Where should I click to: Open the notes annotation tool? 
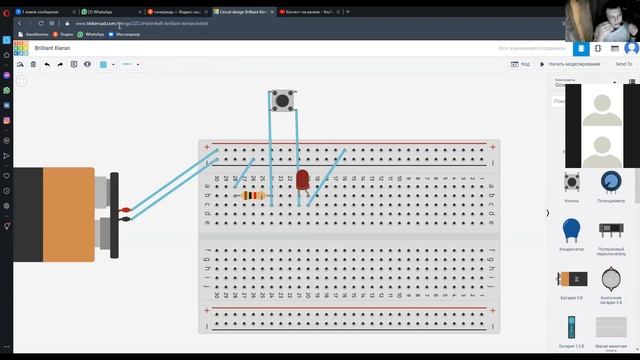74,64
